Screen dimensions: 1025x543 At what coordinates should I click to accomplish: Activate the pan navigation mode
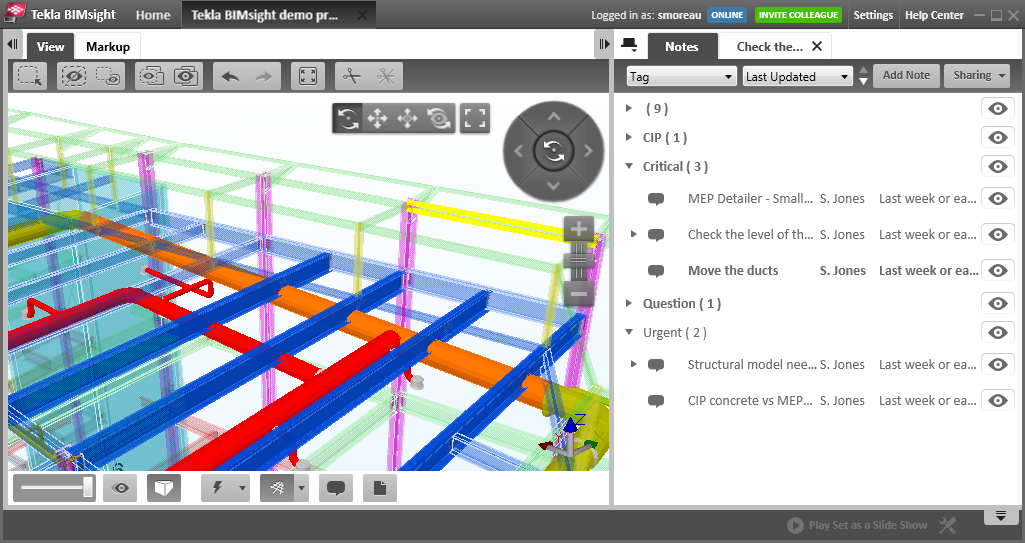(377, 118)
